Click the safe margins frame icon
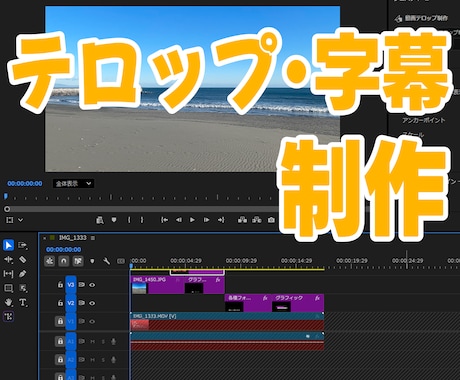The image size is (460, 380). tap(9, 220)
